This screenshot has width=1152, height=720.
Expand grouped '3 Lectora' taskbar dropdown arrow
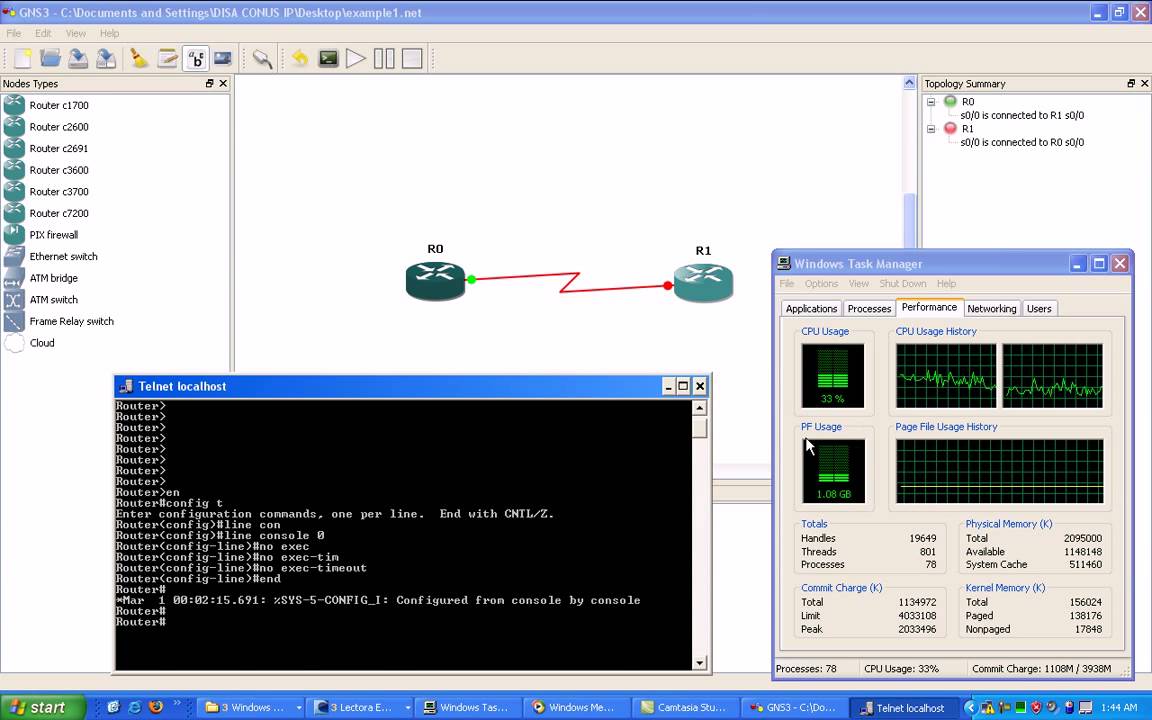tap(407, 708)
